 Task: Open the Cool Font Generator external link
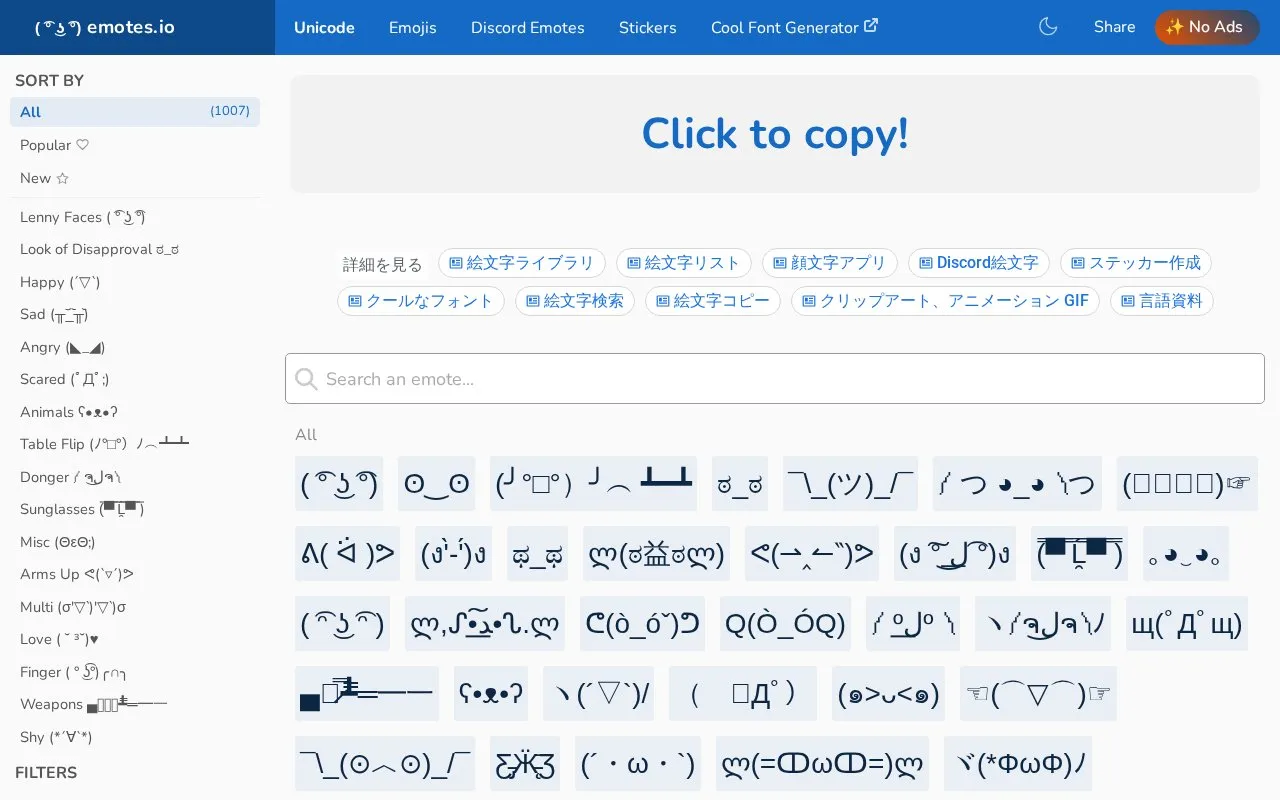(794, 27)
